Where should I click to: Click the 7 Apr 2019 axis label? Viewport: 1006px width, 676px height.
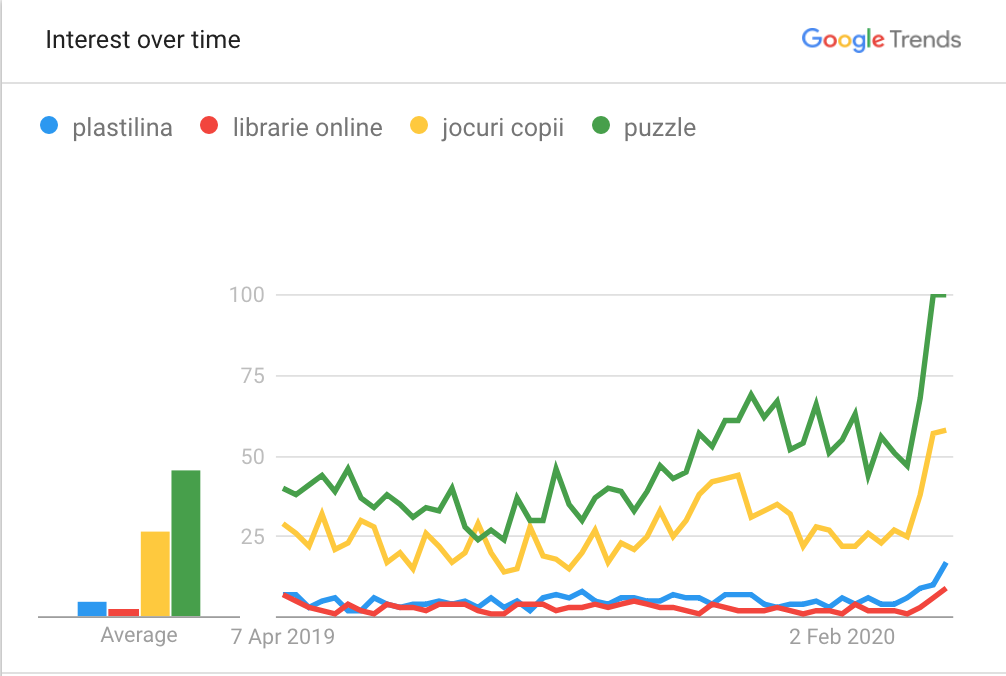click(282, 636)
